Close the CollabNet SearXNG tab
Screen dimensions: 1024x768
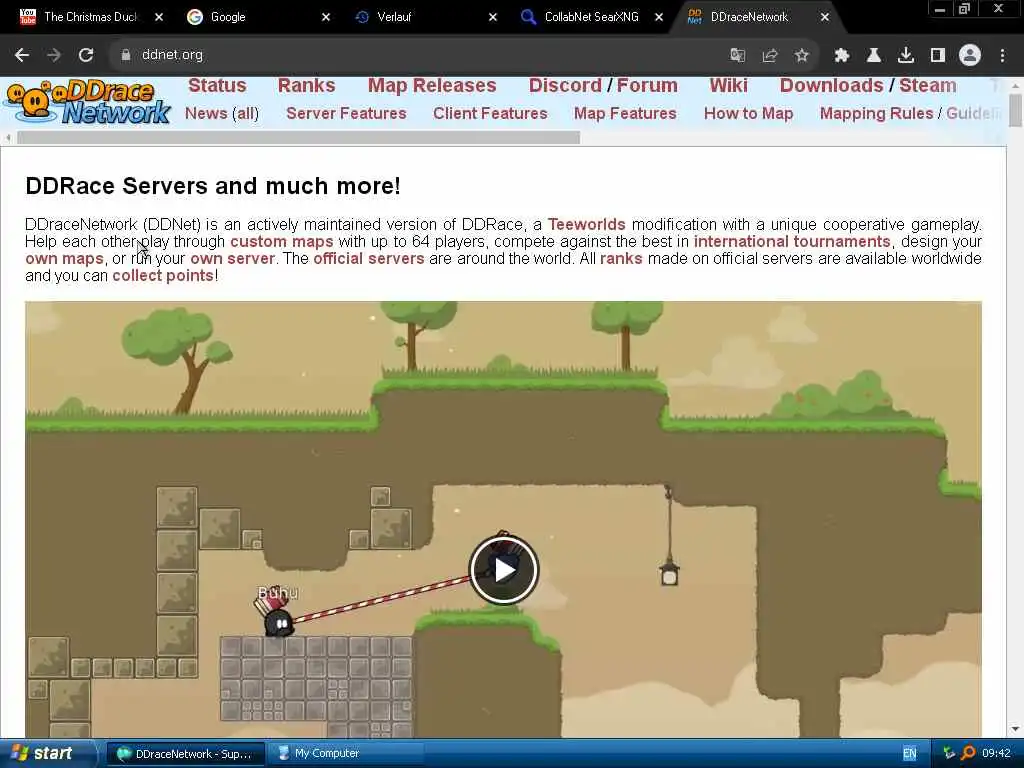[x=659, y=17]
